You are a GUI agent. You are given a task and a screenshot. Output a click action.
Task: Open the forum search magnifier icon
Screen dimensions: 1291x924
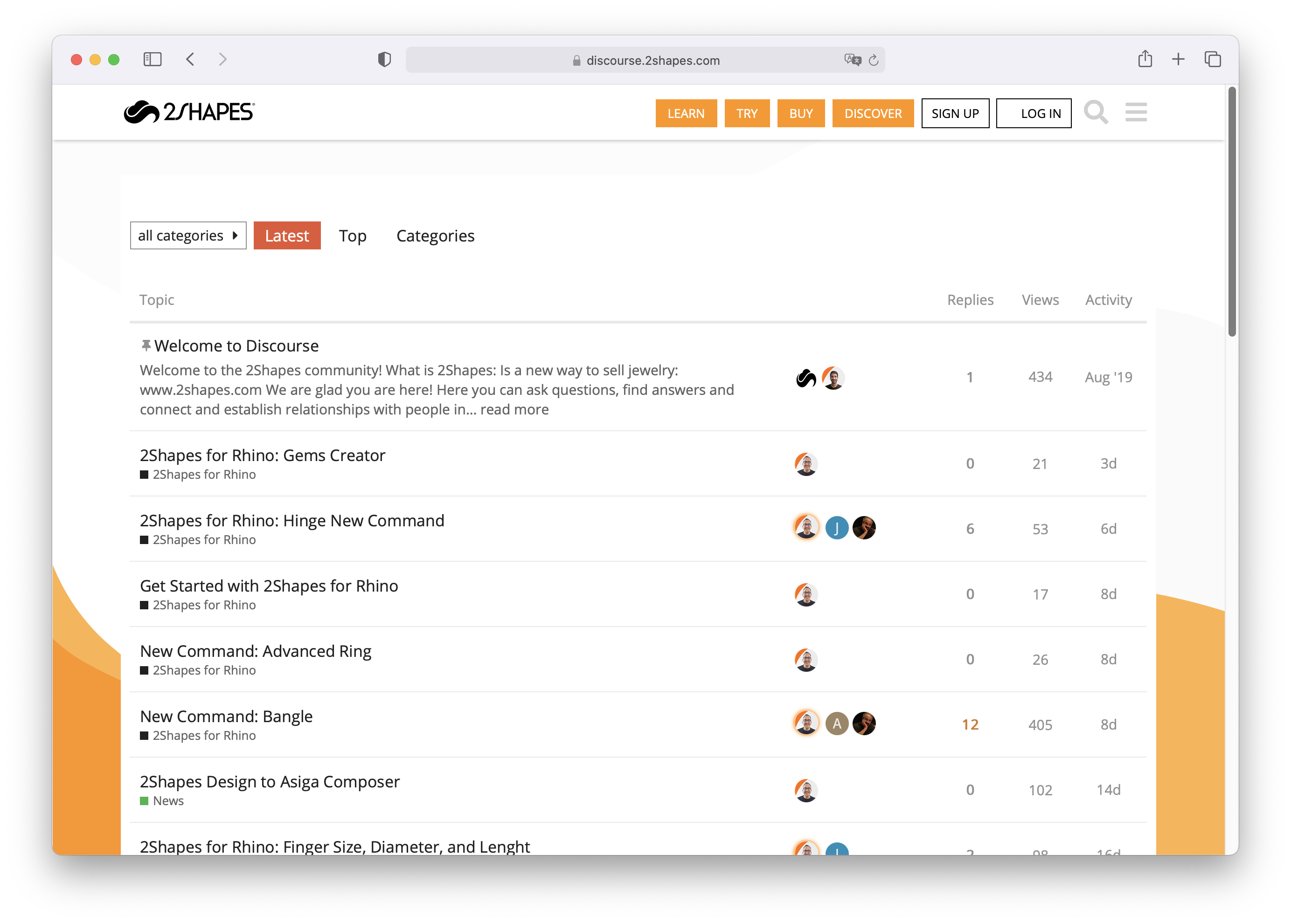coord(1095,112)
